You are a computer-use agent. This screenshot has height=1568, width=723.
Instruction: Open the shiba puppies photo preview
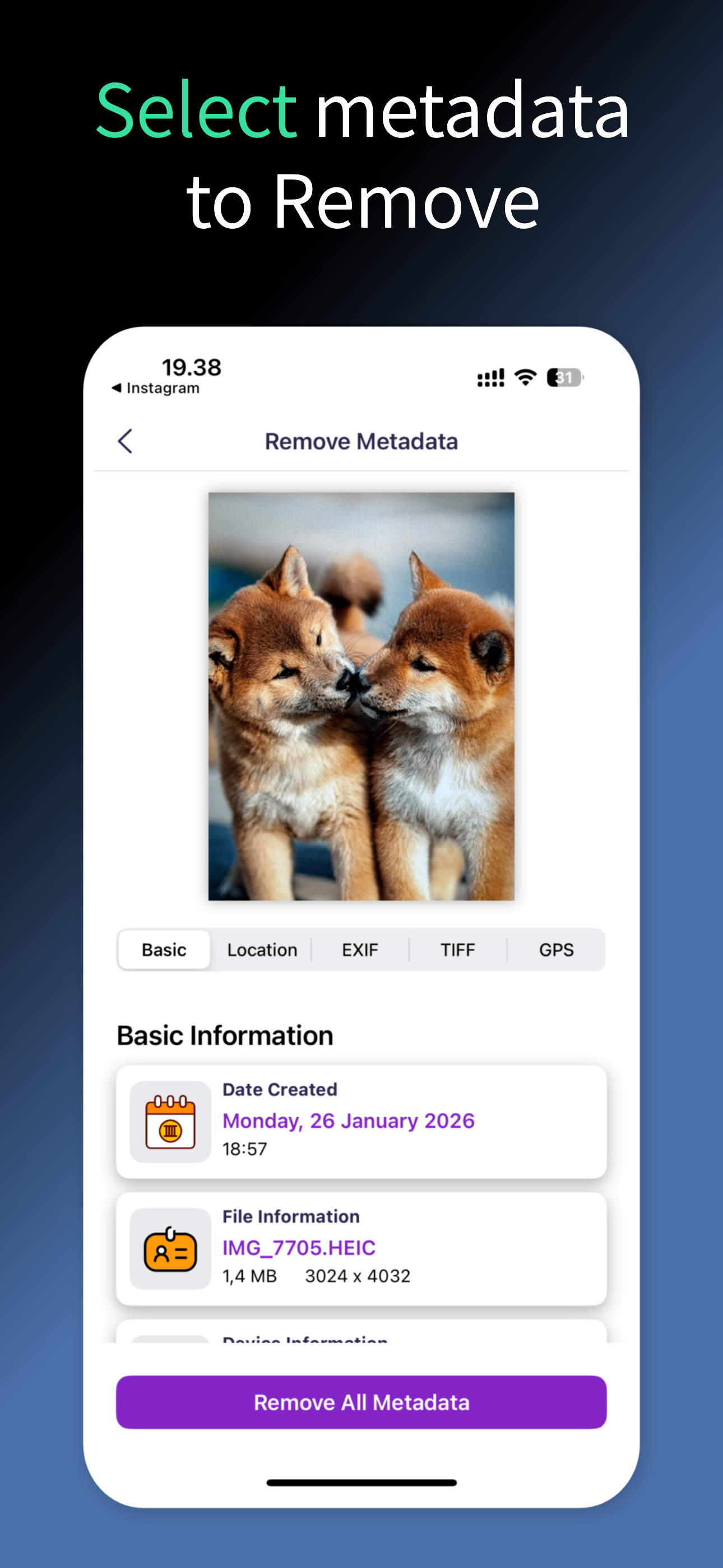pos(361,697)
